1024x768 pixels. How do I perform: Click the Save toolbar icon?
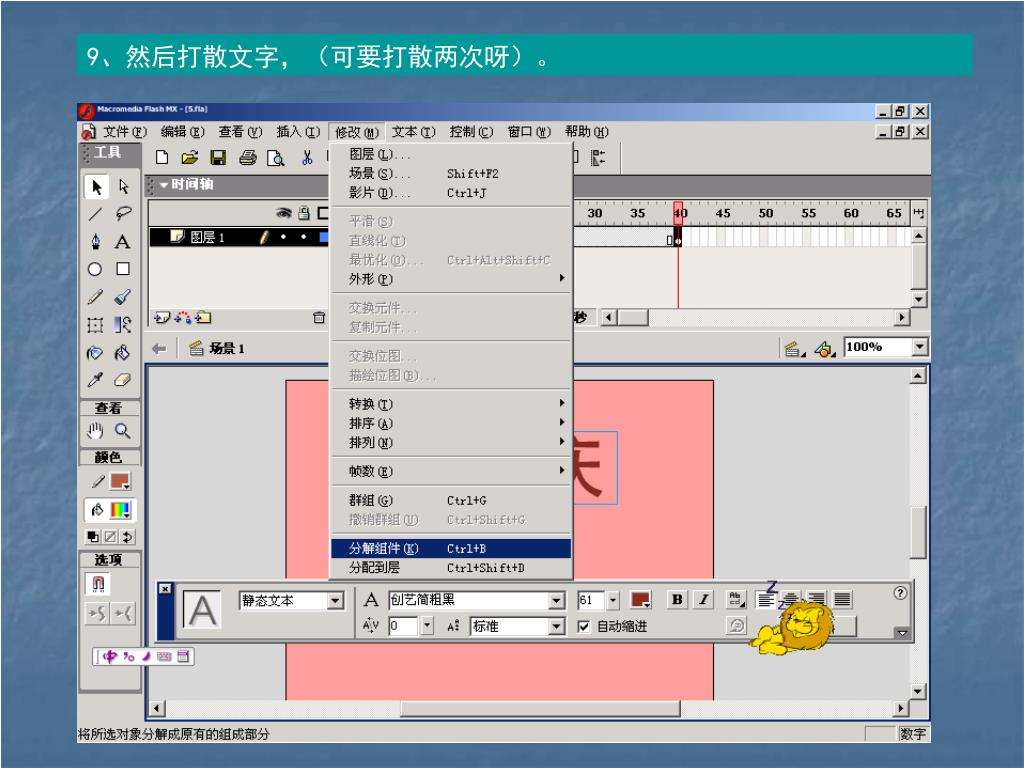click(x=218, y=157)
